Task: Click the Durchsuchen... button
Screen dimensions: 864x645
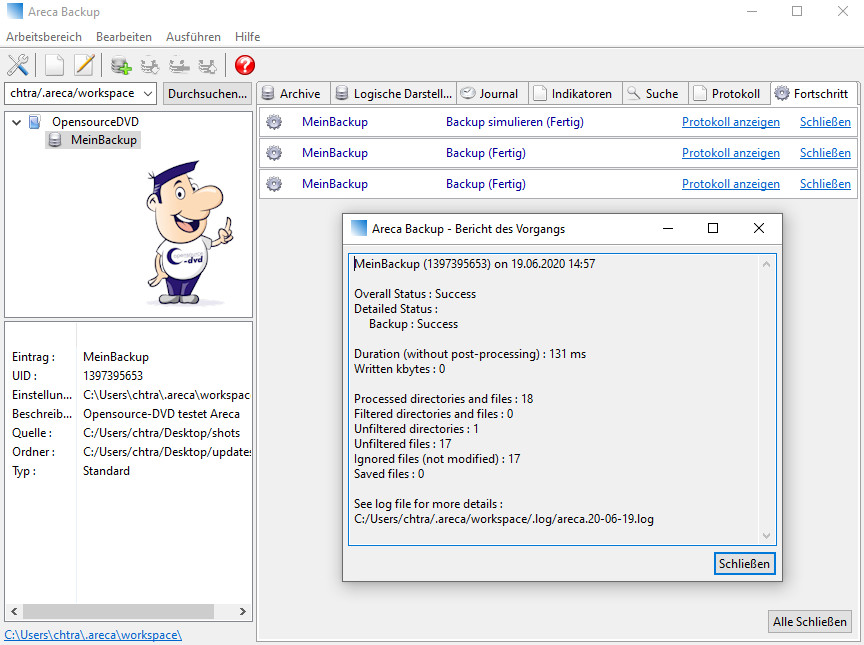Action: click(x=207, y=93)
